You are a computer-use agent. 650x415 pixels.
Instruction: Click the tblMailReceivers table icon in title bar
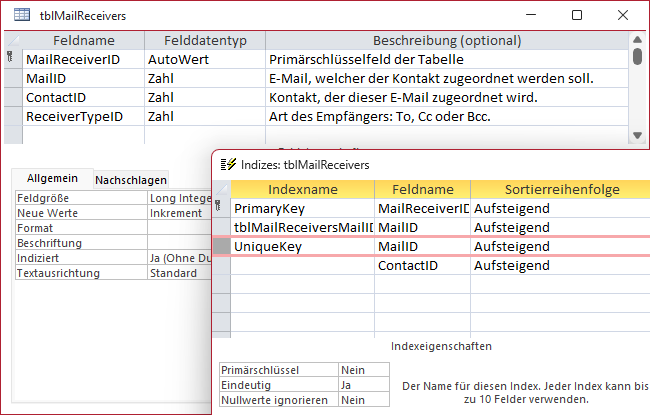(x=22, y=15)
